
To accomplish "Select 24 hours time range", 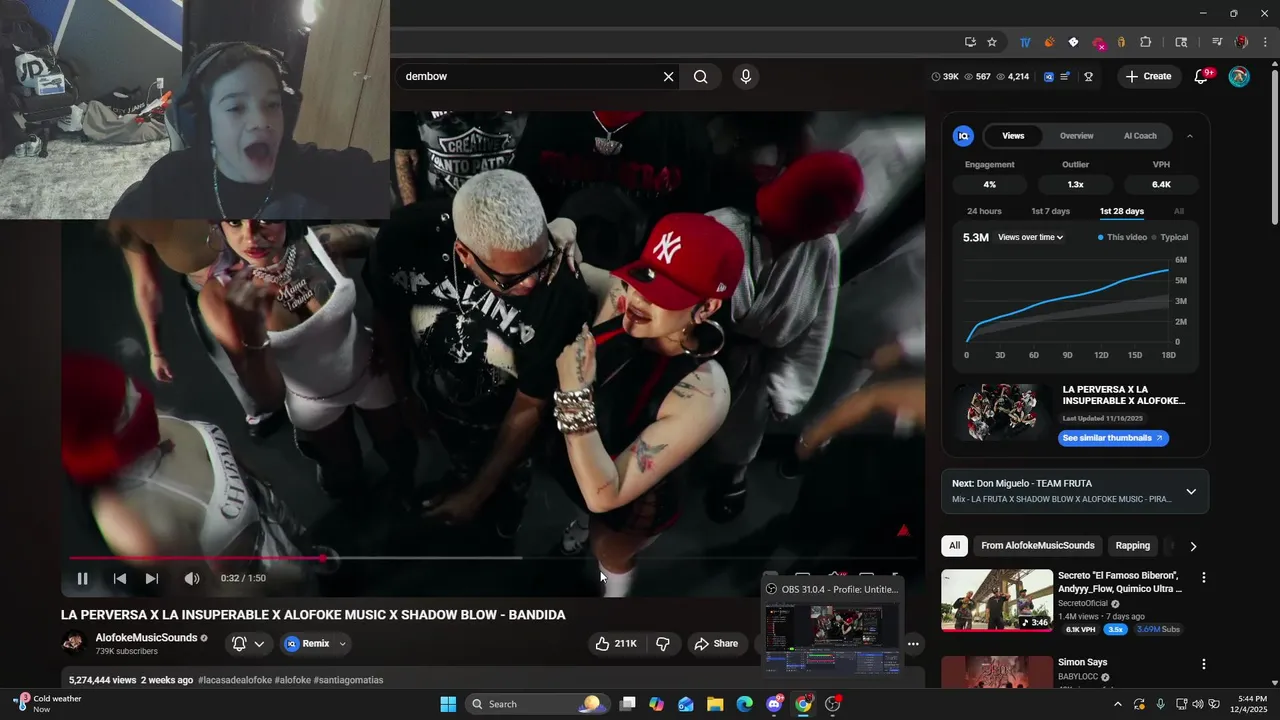I will tap(984, 211).
